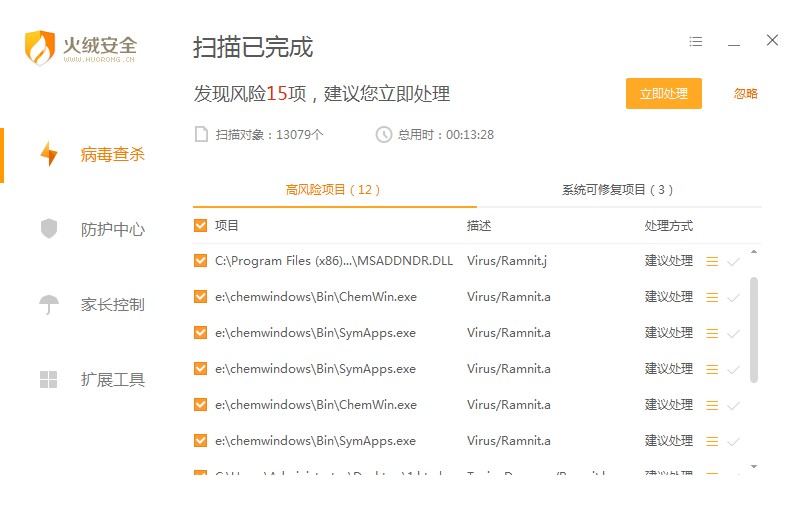The image size is (800, 515).
Task: Switch to 系统可修复项目 (3) tab
Action: point(617,190)
